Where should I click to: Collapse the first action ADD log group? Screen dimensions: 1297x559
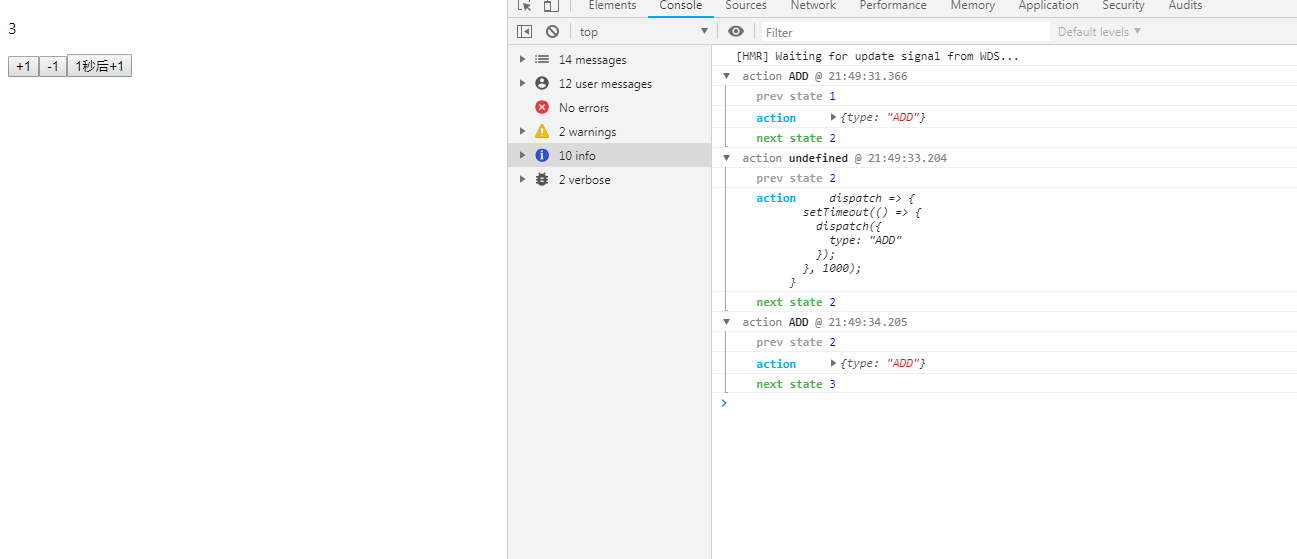coord(727,76)
